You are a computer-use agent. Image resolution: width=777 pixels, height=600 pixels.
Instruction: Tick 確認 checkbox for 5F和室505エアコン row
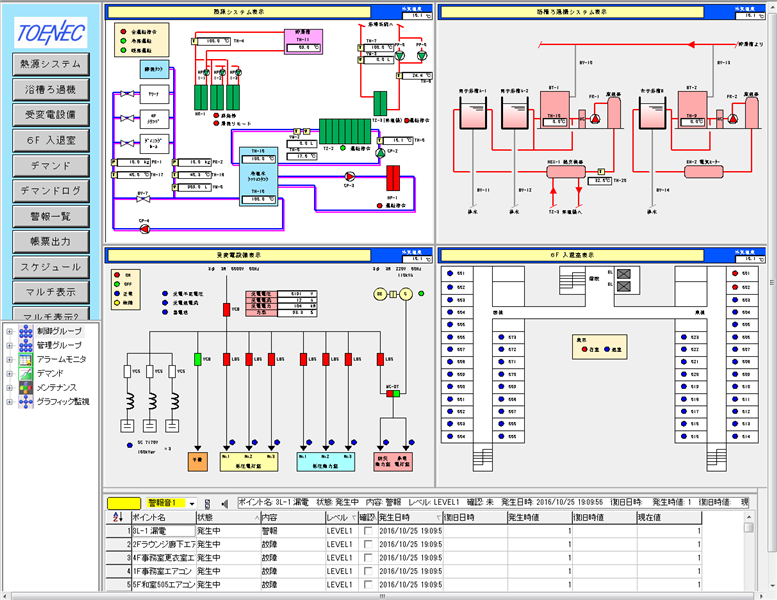pyautogui.click(x=368, y=584)
